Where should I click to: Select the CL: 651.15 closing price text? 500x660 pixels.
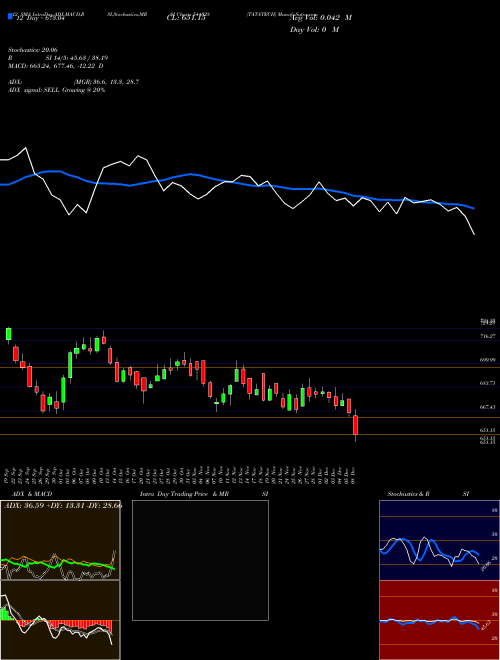(186, 18)
